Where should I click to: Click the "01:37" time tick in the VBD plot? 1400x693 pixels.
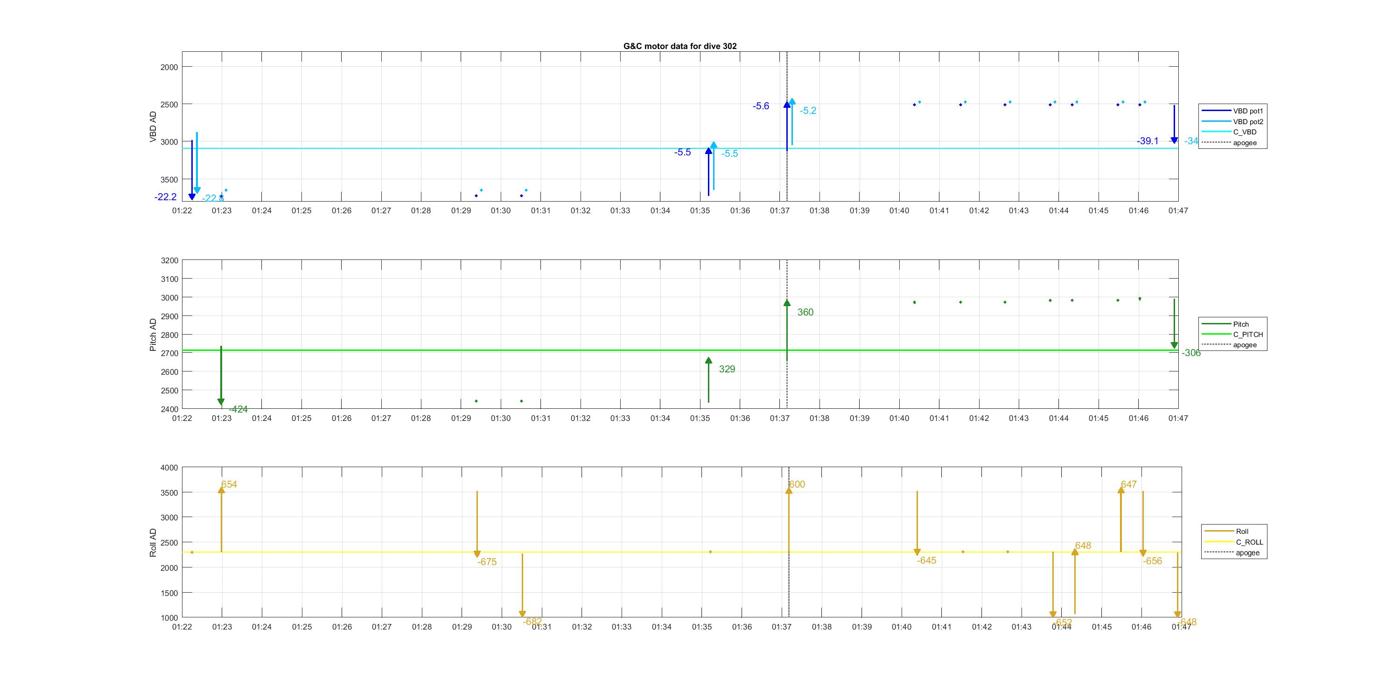[780, 211]
